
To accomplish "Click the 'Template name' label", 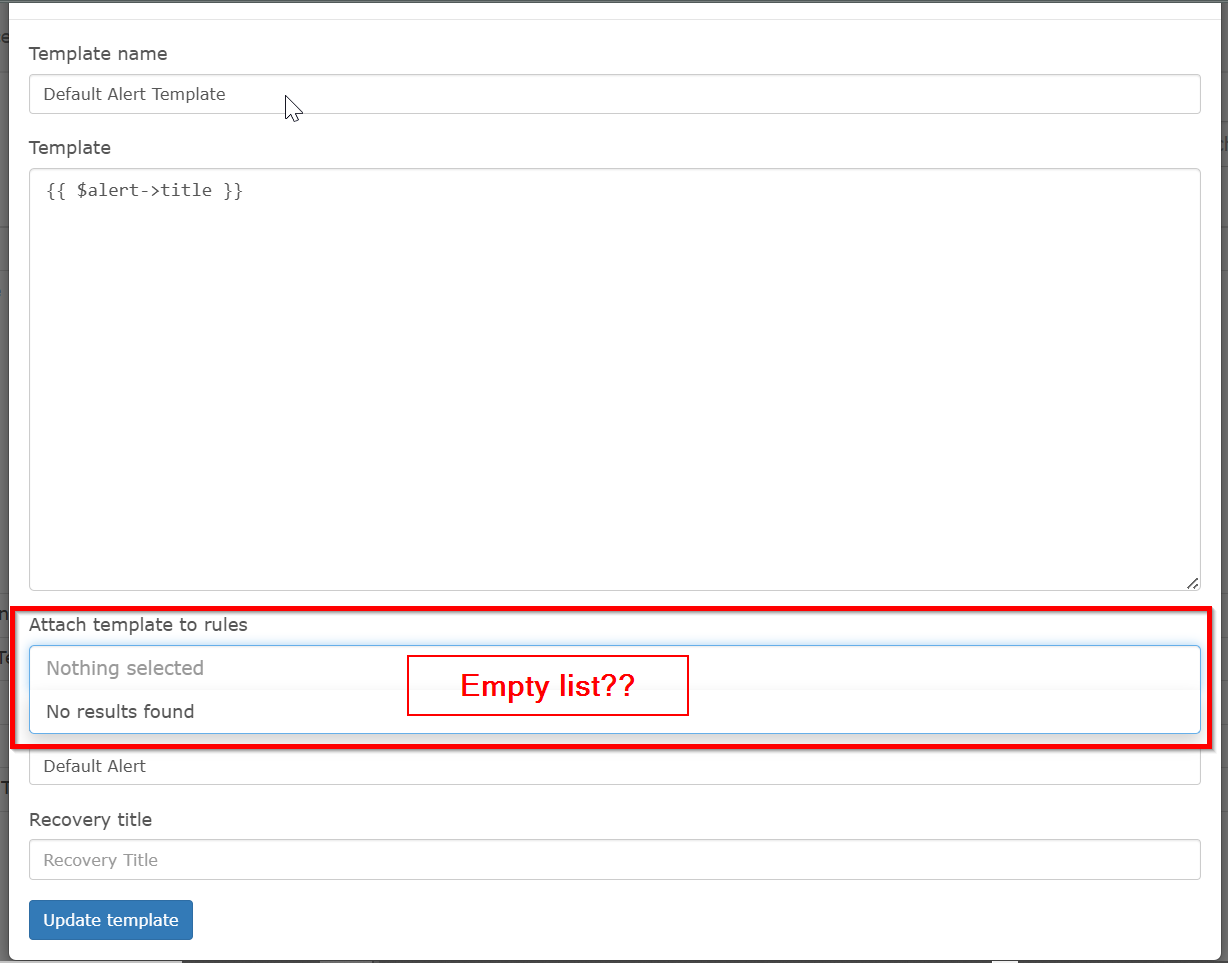I will tap(98, 53).
